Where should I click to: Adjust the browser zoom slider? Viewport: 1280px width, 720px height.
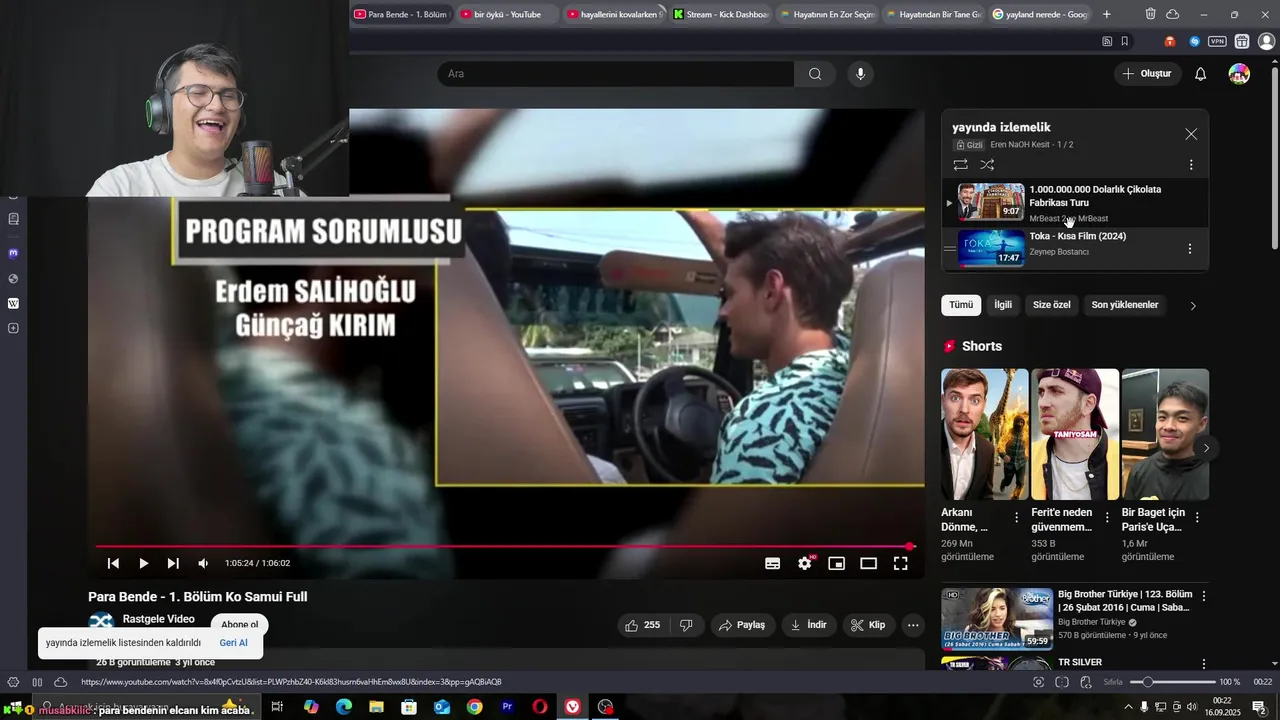coord(1172,682)
